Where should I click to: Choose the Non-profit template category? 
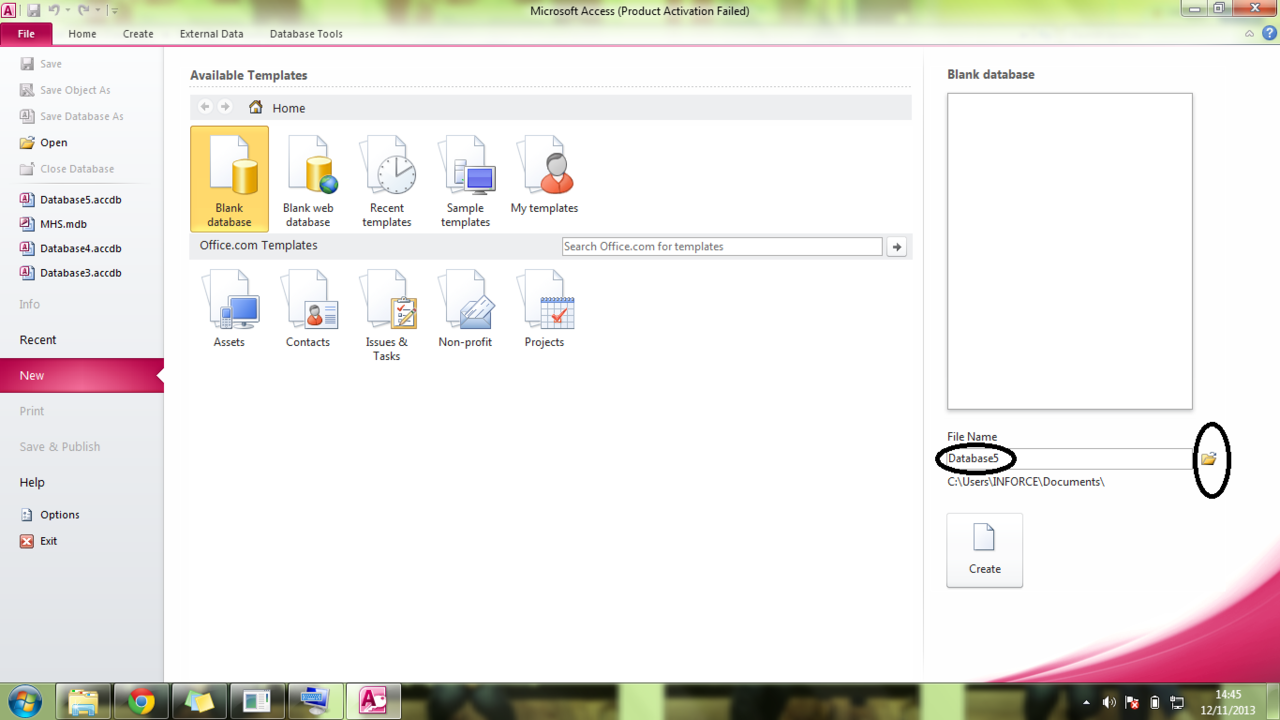pos(466,309)
